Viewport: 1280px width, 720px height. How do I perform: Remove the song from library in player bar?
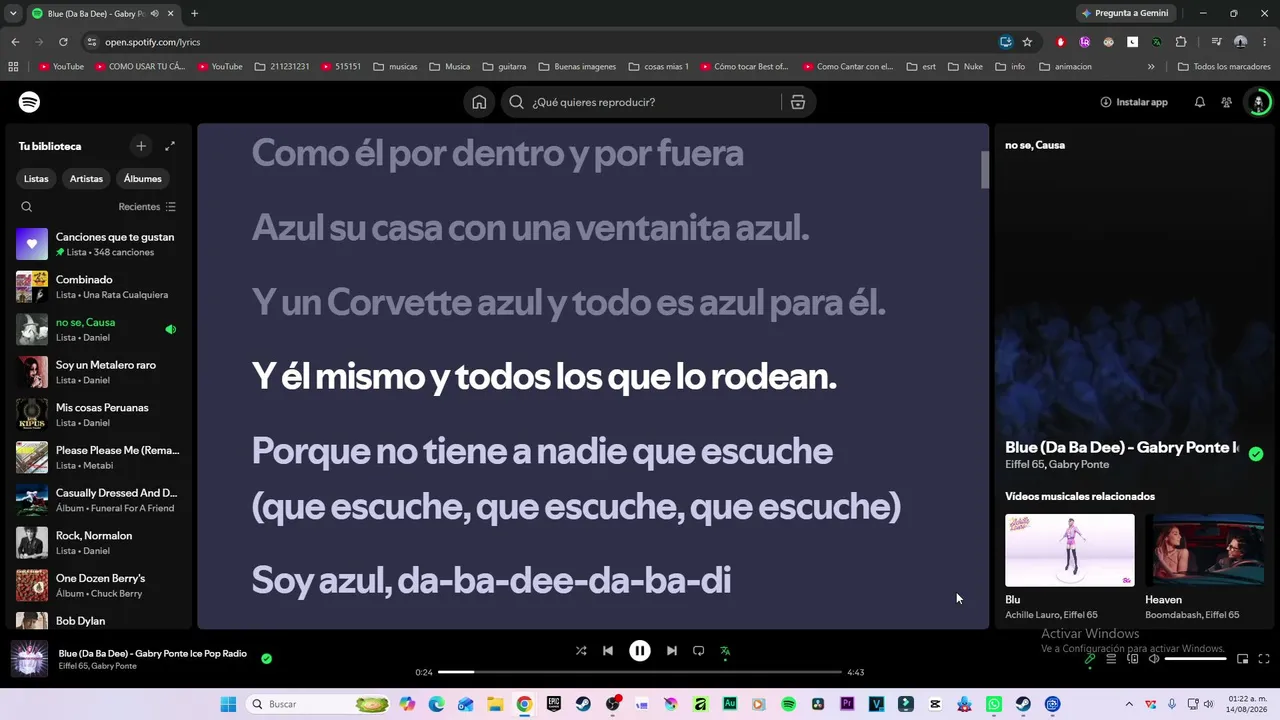click(x=266, y=659)
